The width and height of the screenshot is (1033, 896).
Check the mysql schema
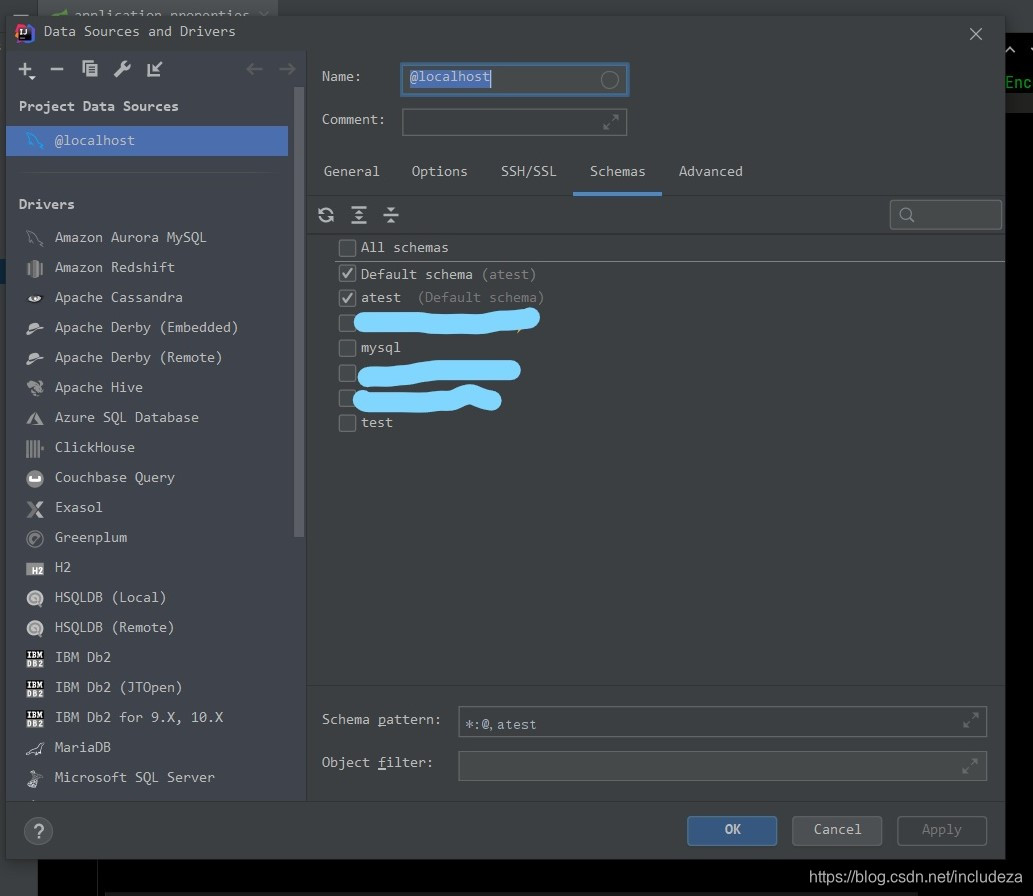coord(346,347)
